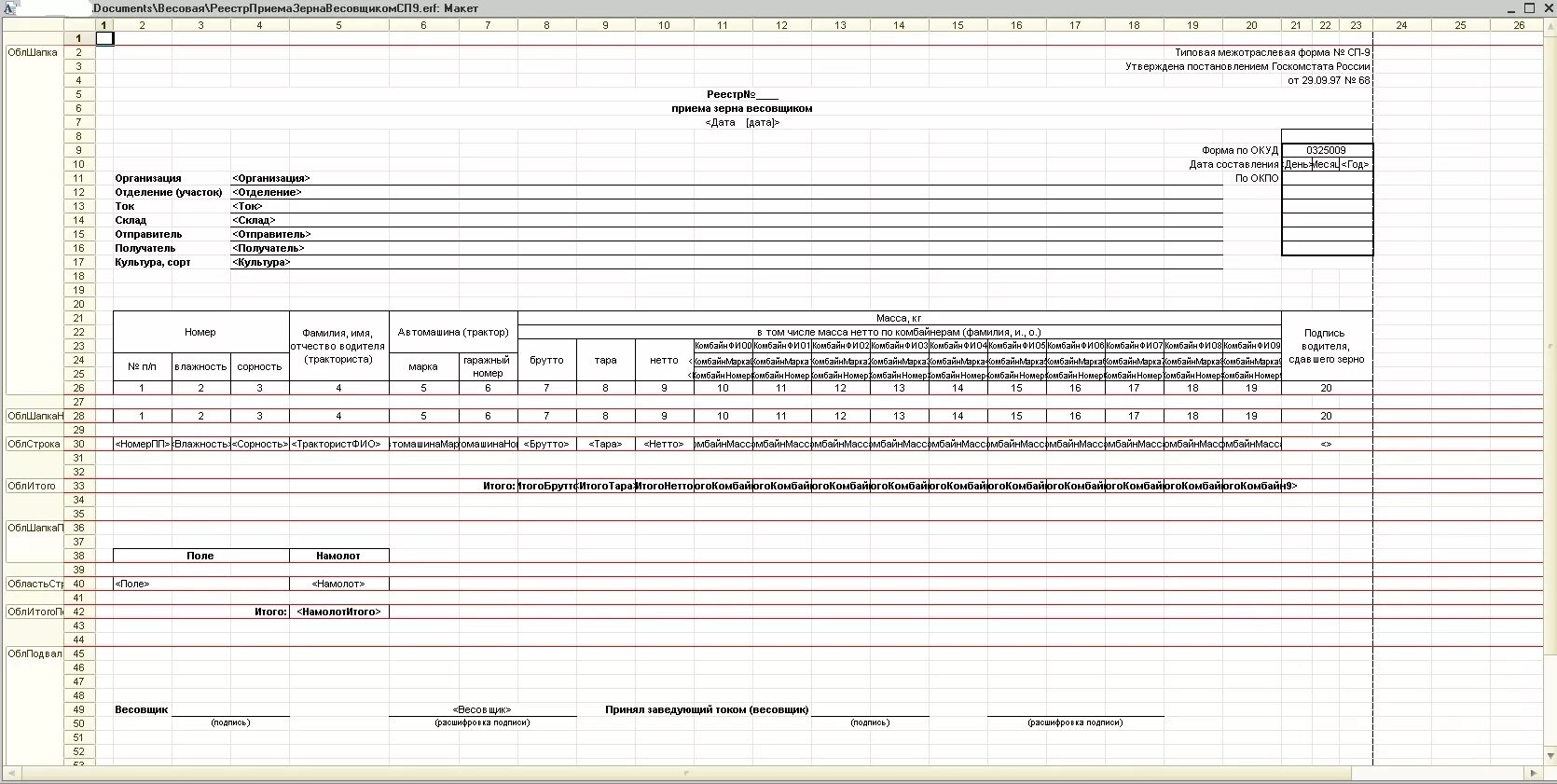Click the 'сорность' sub-header cell

pos(259,366)
